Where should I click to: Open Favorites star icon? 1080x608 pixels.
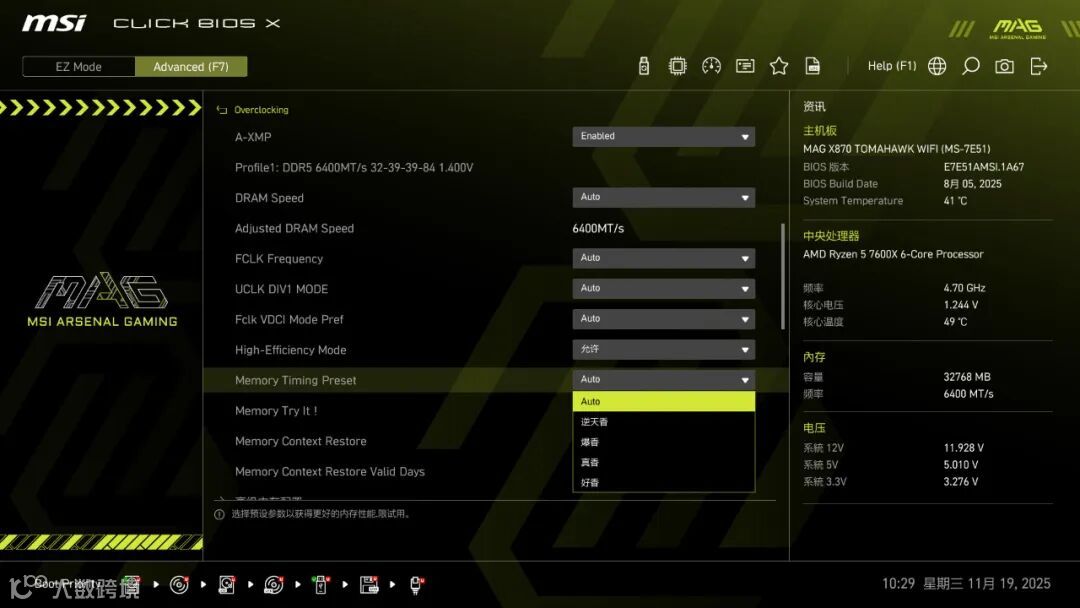(779, 66)
